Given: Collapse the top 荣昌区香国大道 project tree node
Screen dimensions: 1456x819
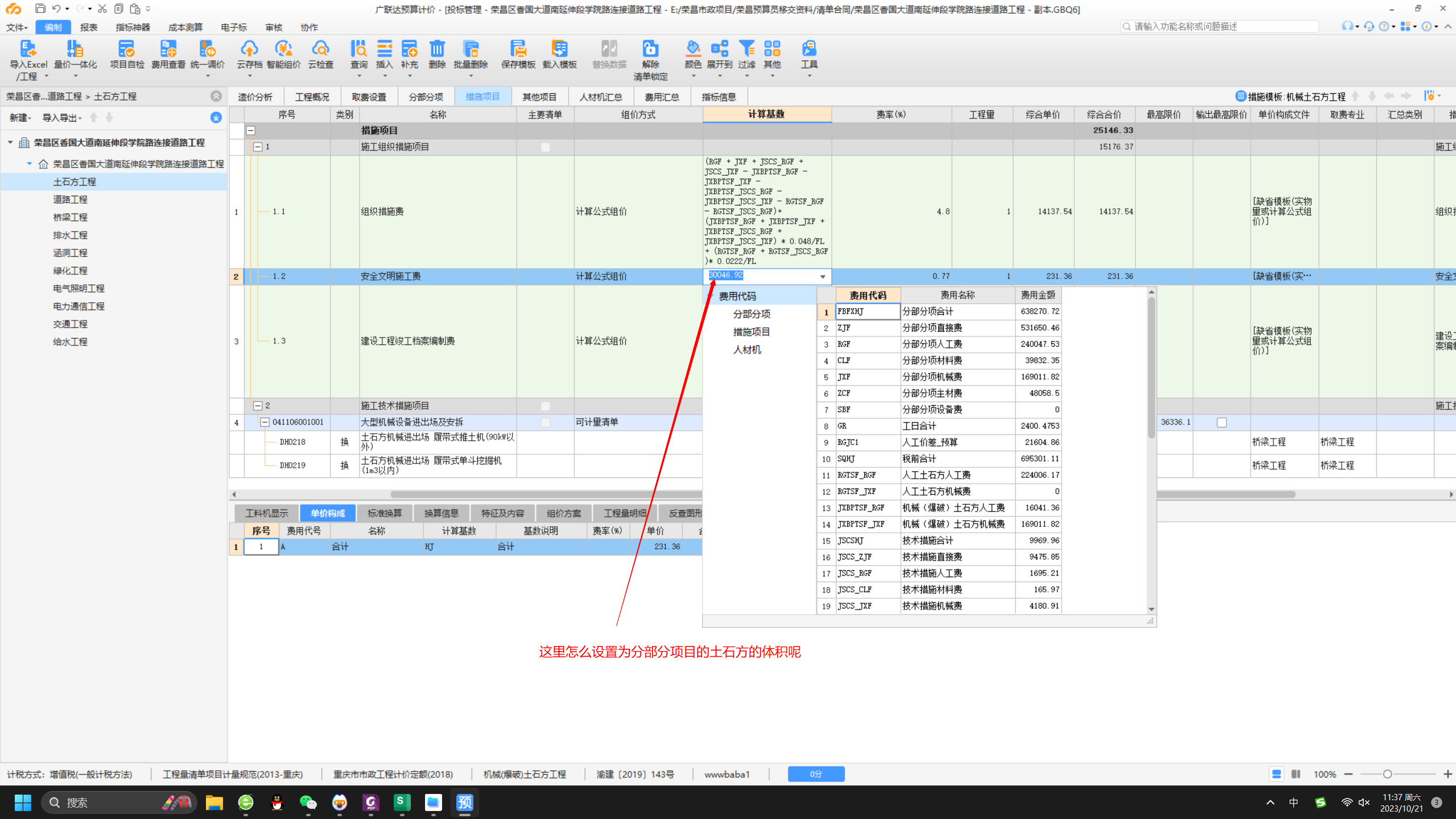Looking at the screenshot, I should pyautogui.click(x=10, y=142).
